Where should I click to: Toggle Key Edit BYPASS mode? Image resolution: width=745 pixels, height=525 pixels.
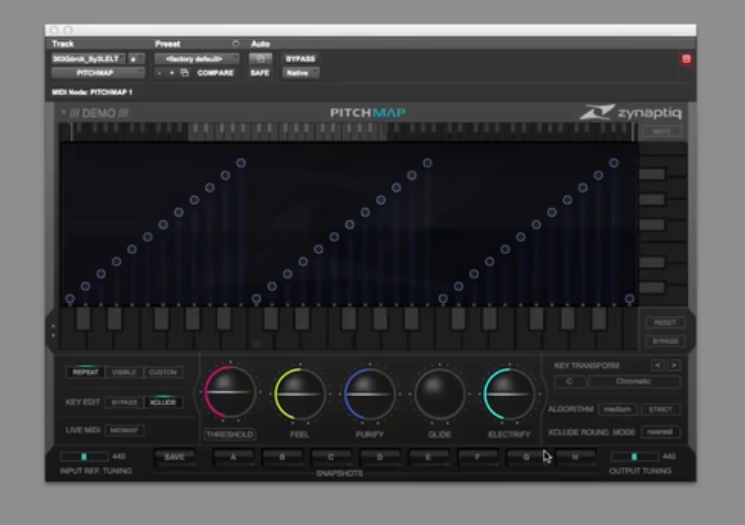pos(124,402)
